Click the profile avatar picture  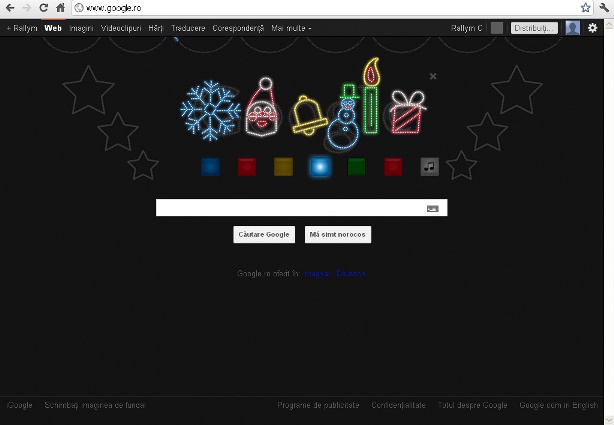tap(572, 28)
